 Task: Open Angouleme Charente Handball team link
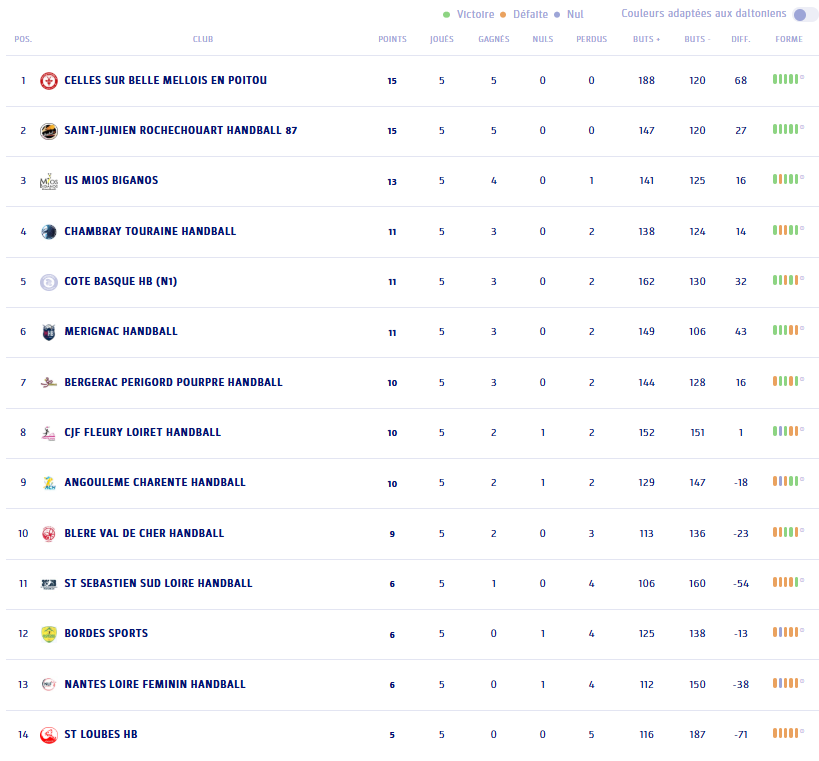(x=154, y=483)
